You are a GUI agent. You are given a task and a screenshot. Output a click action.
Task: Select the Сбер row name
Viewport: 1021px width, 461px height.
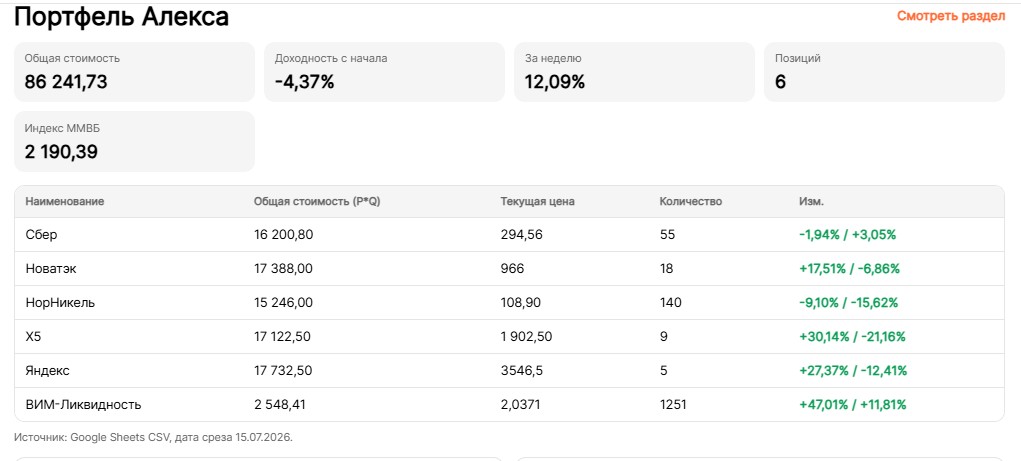tap(41, 234)
